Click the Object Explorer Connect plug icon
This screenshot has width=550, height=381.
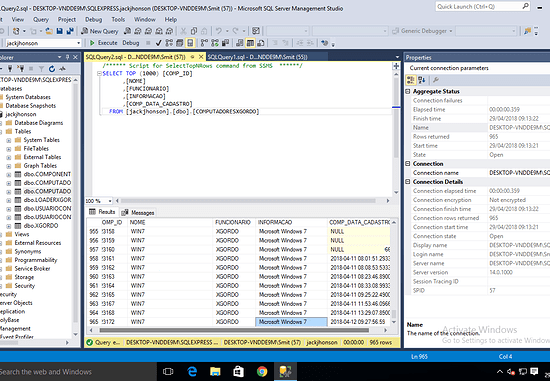coord(10,69)
